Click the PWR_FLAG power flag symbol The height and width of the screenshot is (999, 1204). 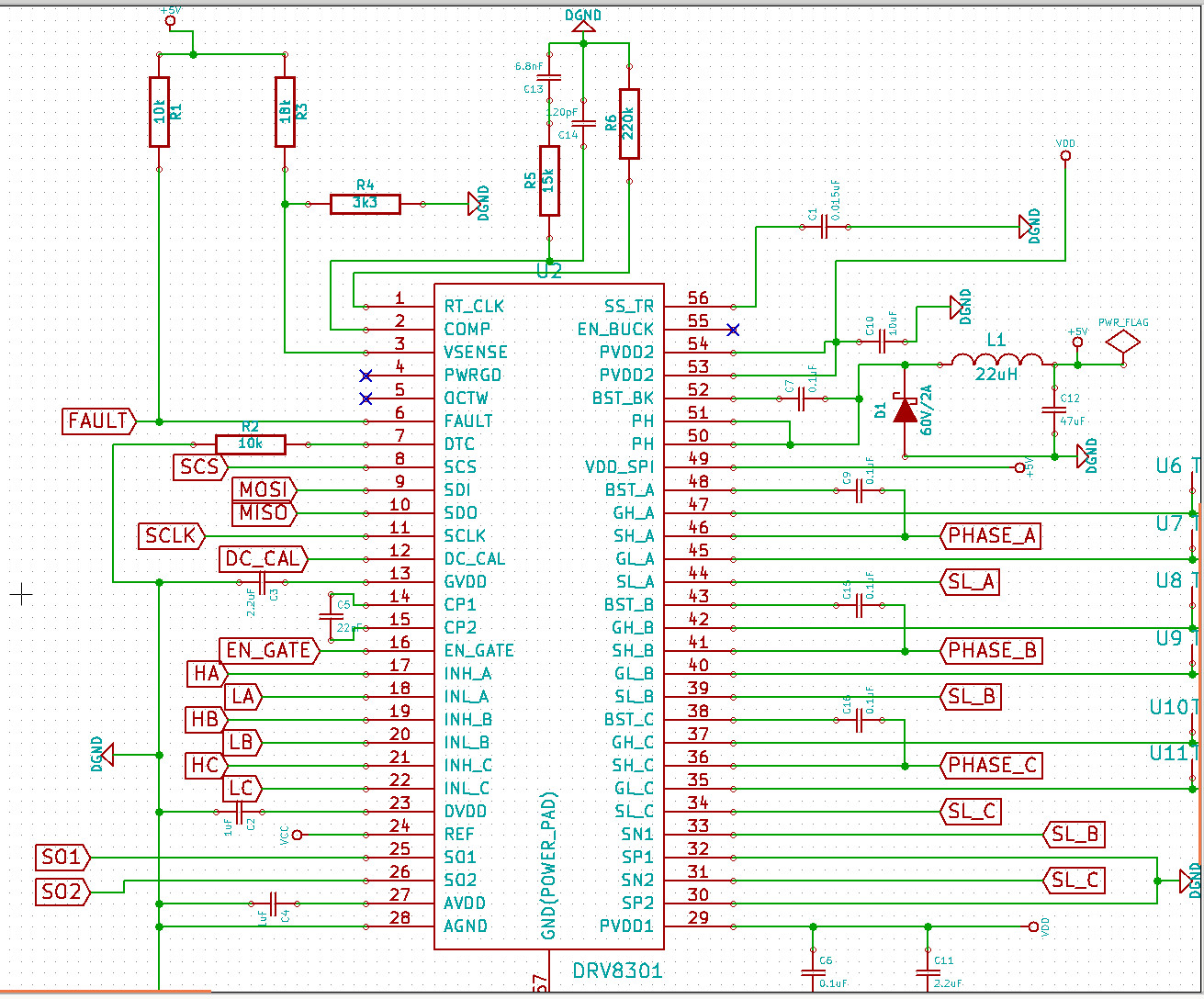tap(1122, 342)
